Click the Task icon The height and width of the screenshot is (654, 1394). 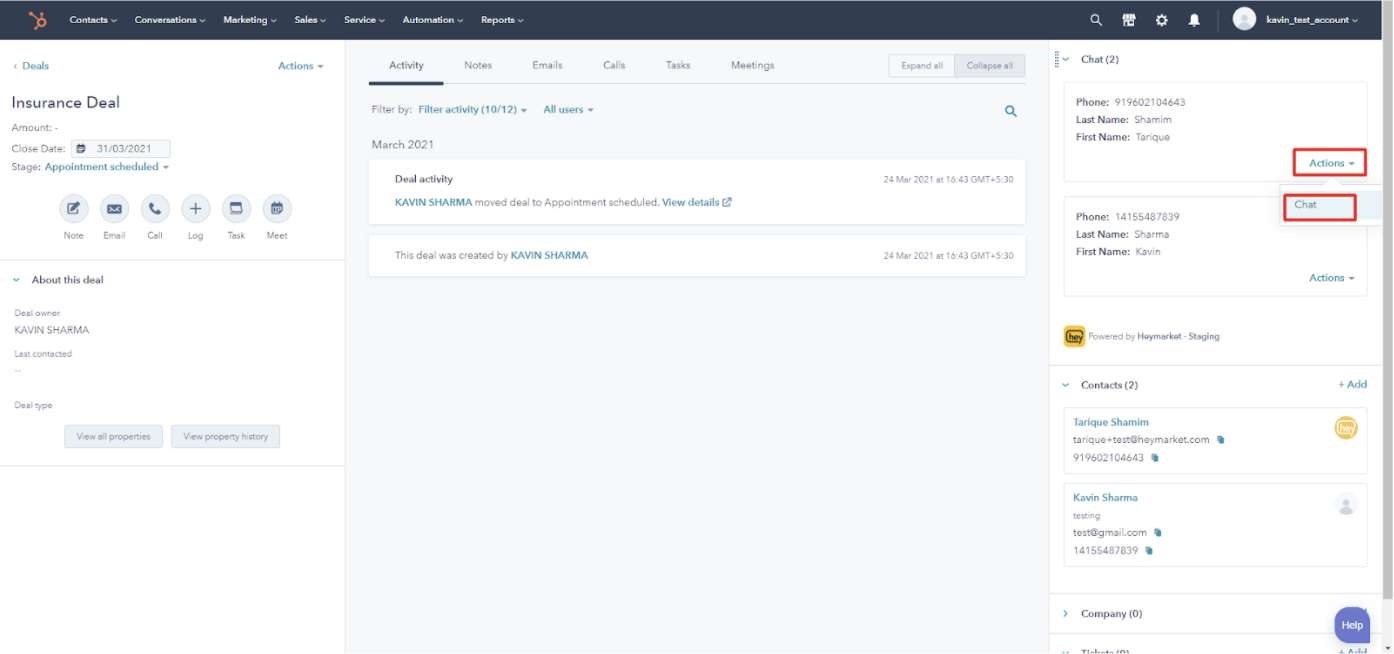click(236, 209)
